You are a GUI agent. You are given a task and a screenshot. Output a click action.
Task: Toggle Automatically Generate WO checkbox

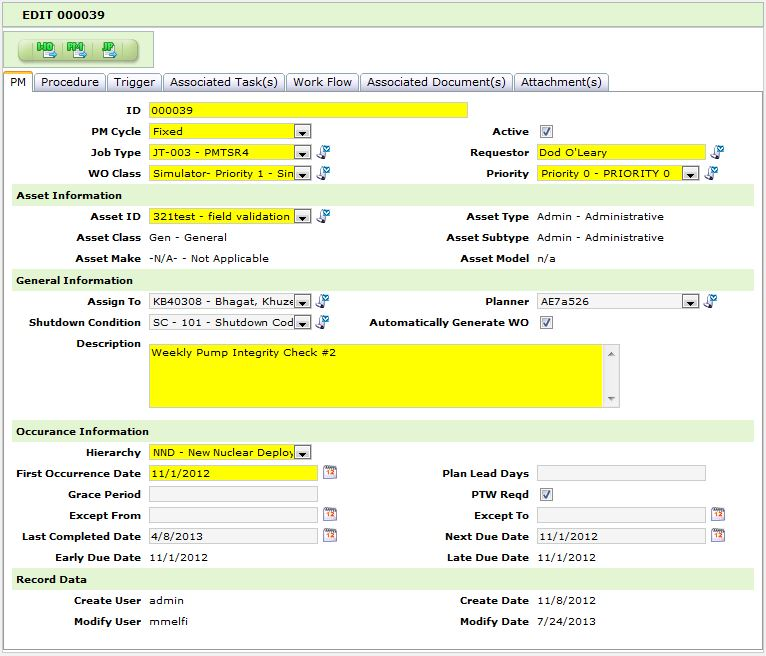click(x=546, y=323)
